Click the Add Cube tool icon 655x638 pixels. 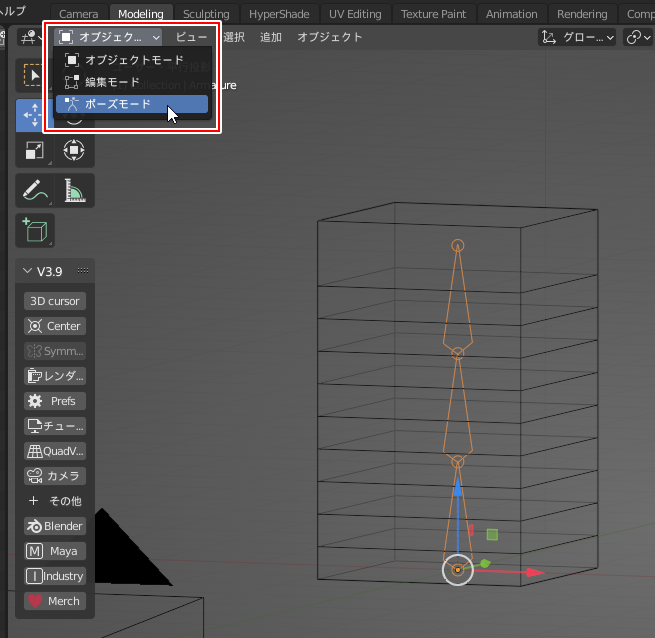pyautogui.click(x=34, y=230)
